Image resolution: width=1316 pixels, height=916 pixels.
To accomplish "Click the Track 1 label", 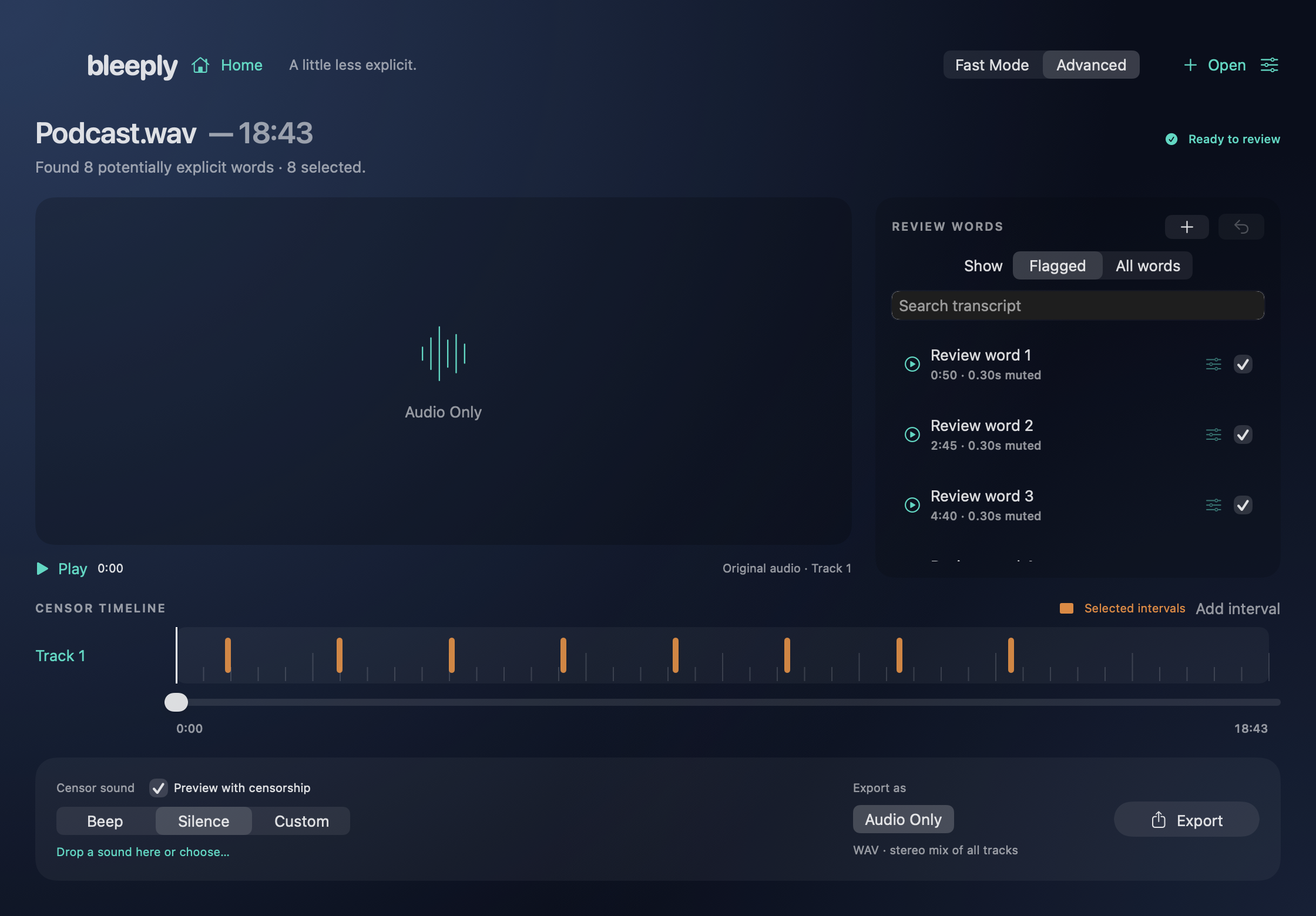I will click(61, 655).
